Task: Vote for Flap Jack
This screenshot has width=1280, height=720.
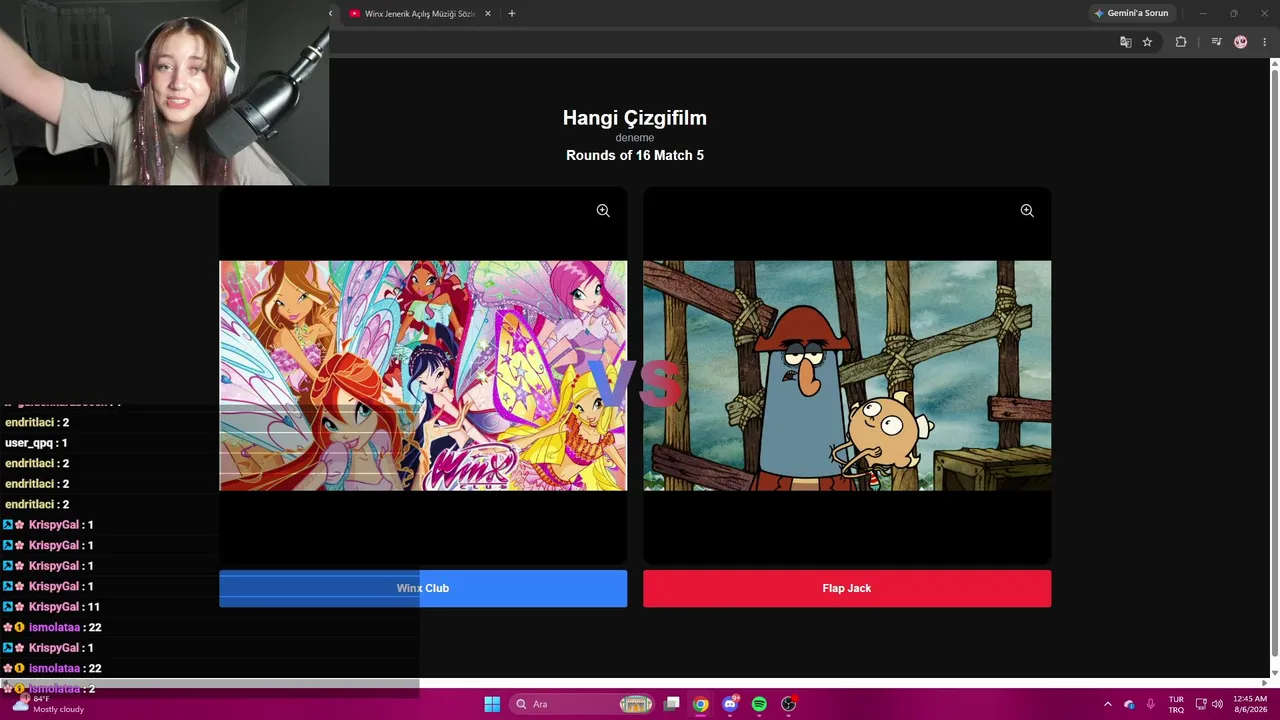Action: [x=847, y=588]
